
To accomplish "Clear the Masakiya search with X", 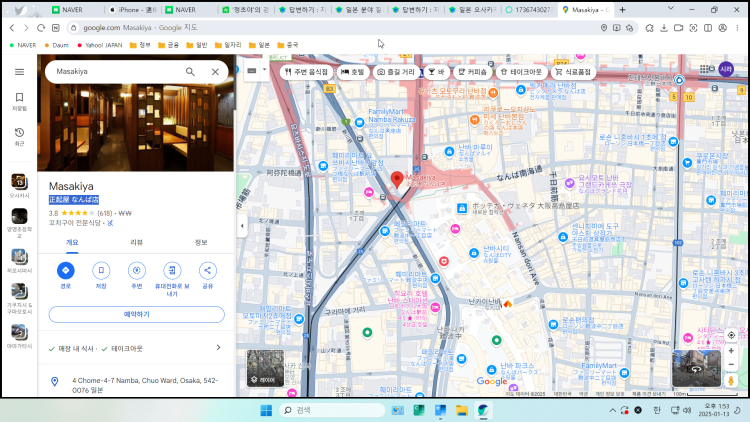I will (215, 72).
